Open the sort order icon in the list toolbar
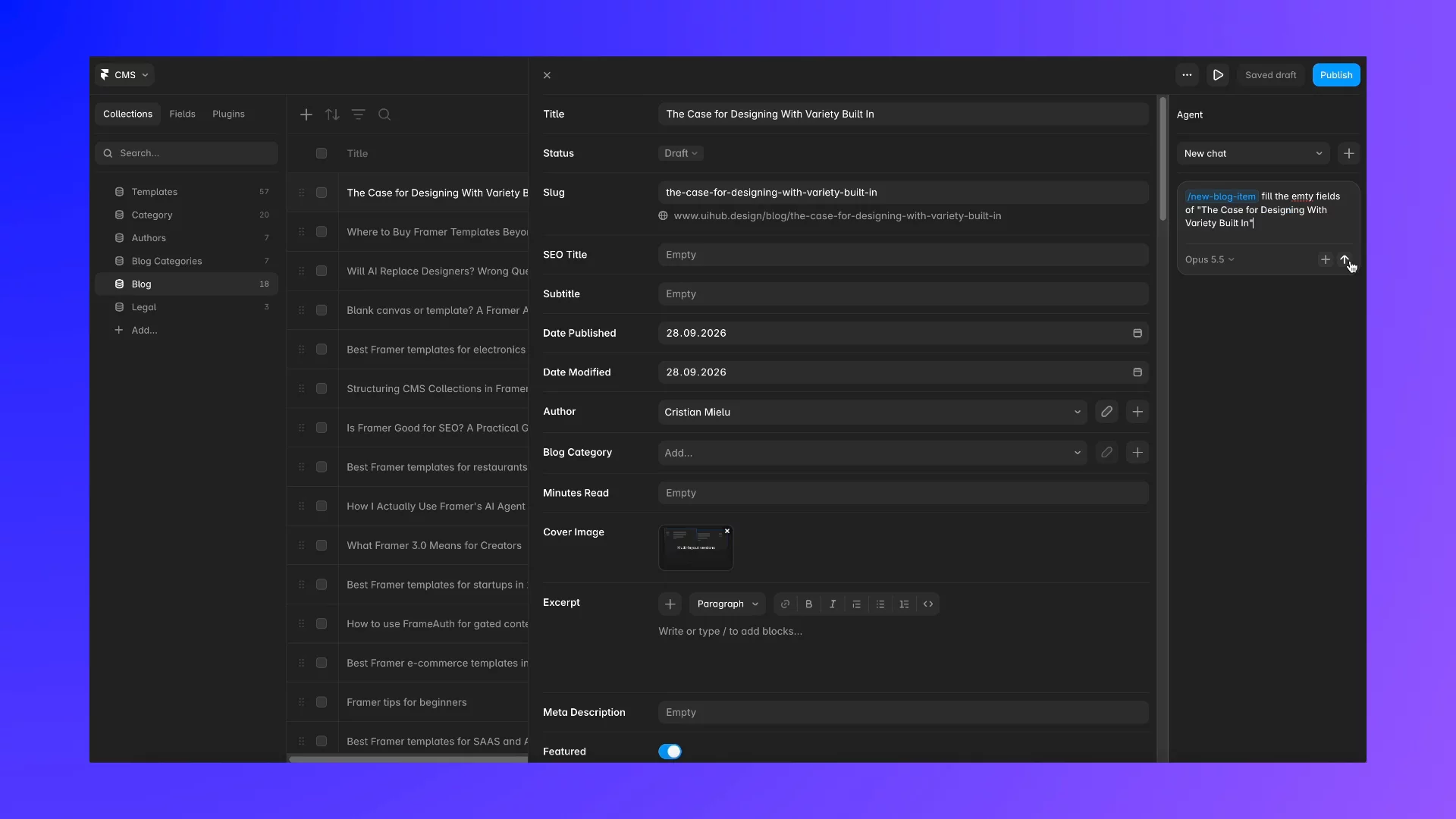The image size is (1456, 819). tap(332, 115)
